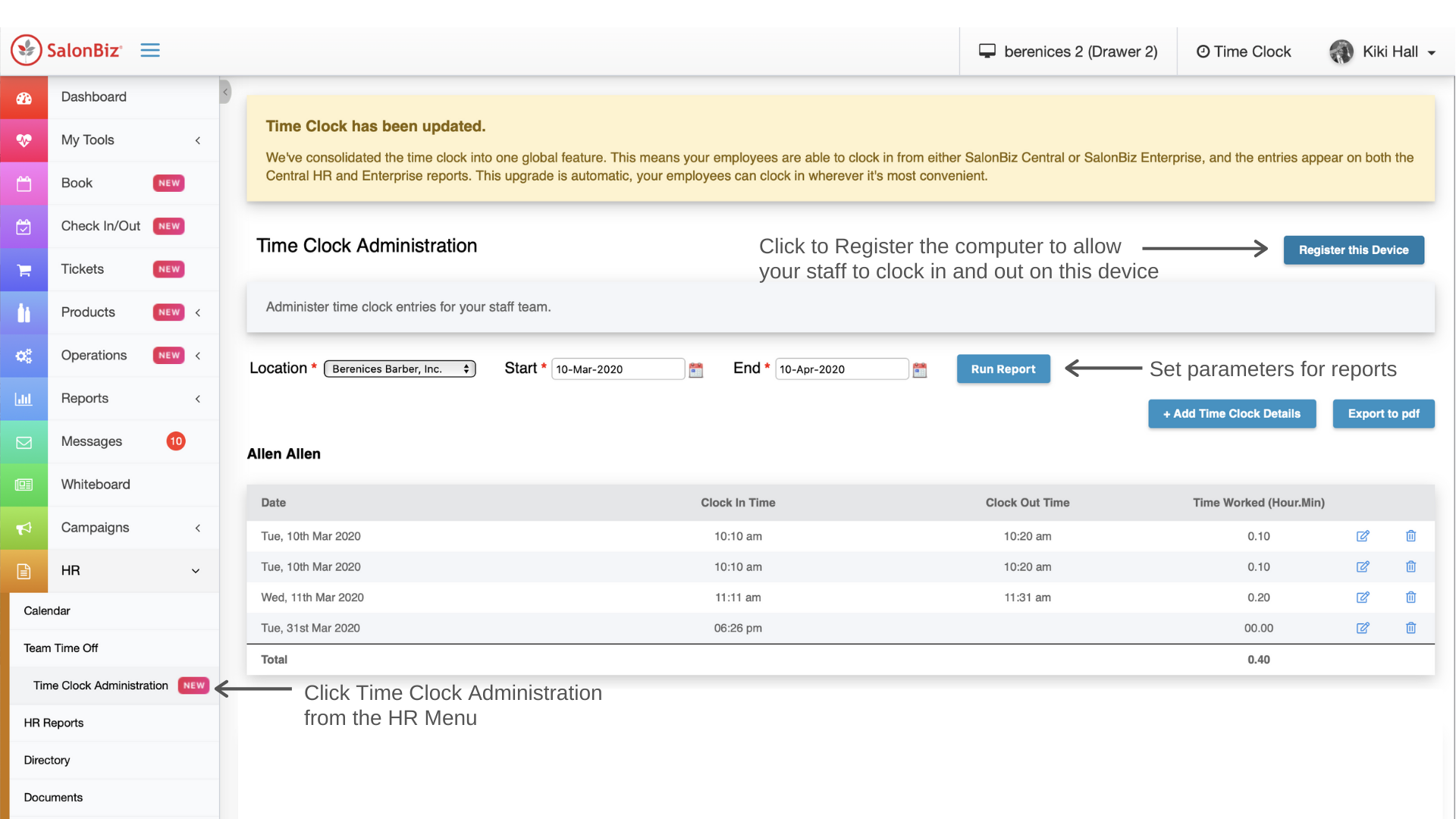Click the Check In/Out calendar-check icon

pos(24,227)
